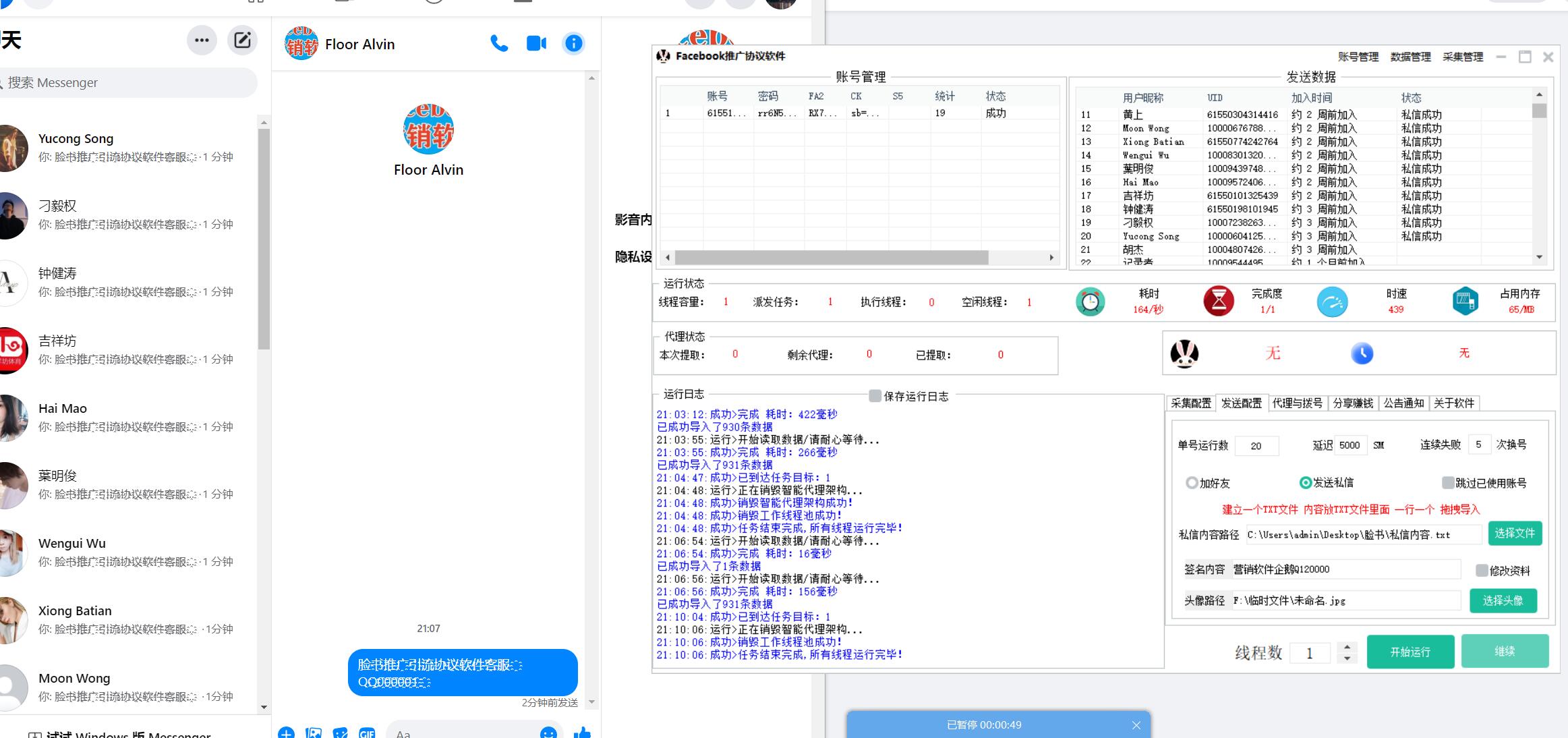1568x738 pixels.
Task: Start a video call with Floor Alvin
Action: (536, 44)
